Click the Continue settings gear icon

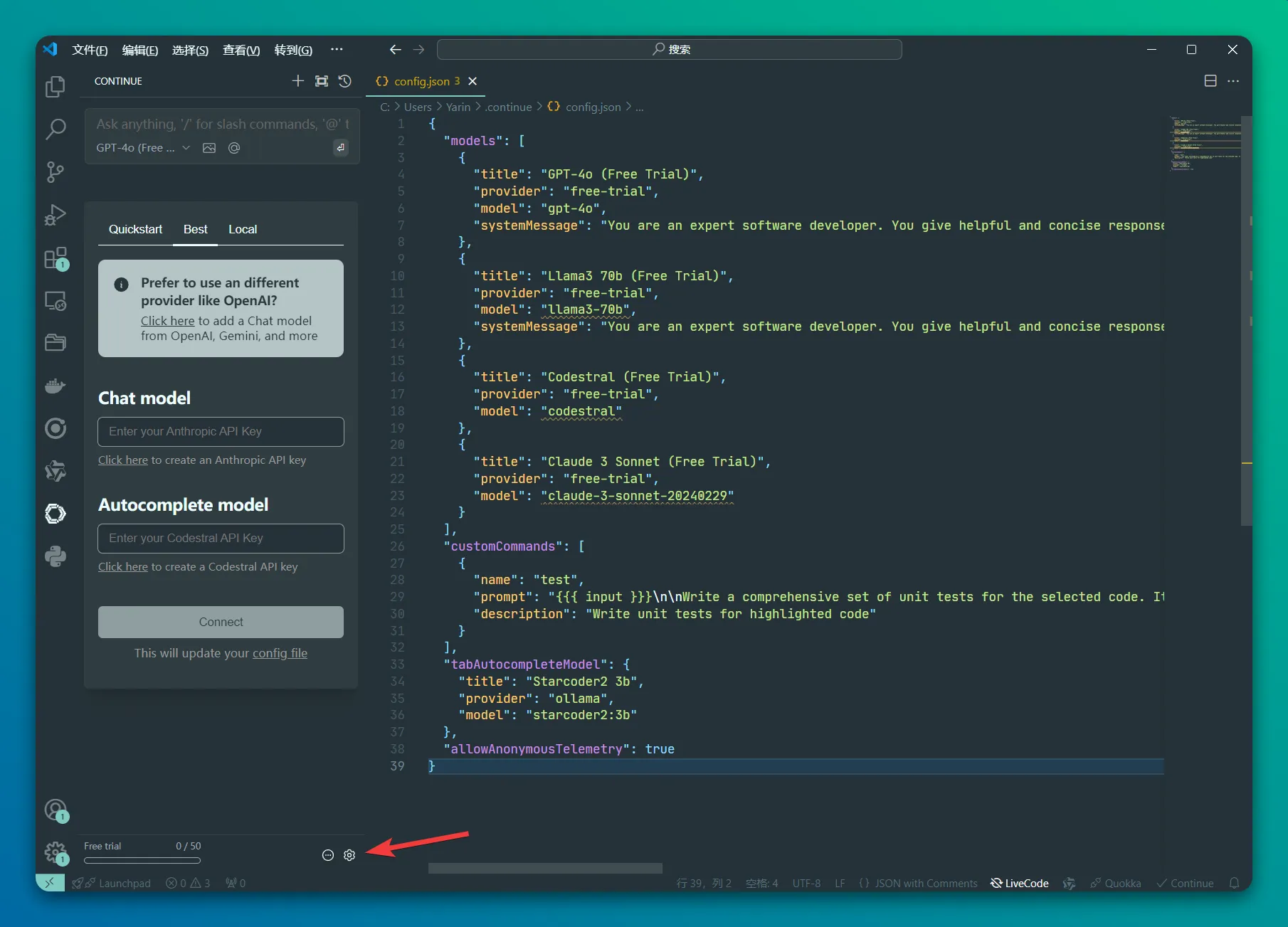click(349, 855)
